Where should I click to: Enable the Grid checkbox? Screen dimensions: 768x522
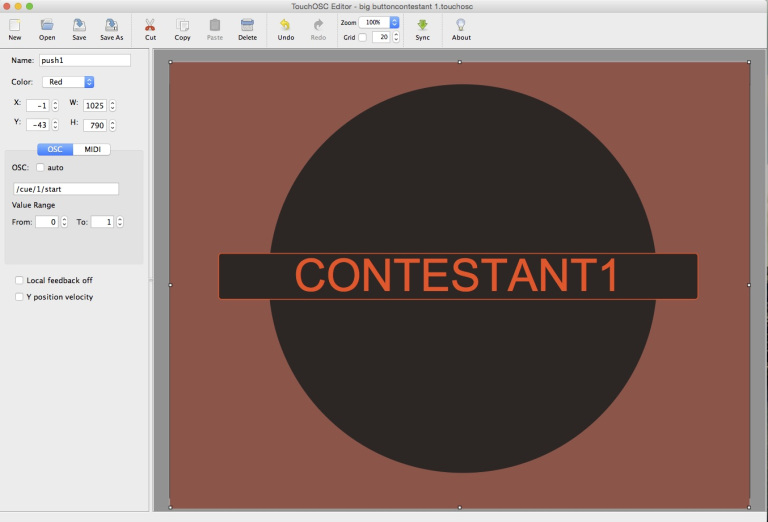pos(363,37)
